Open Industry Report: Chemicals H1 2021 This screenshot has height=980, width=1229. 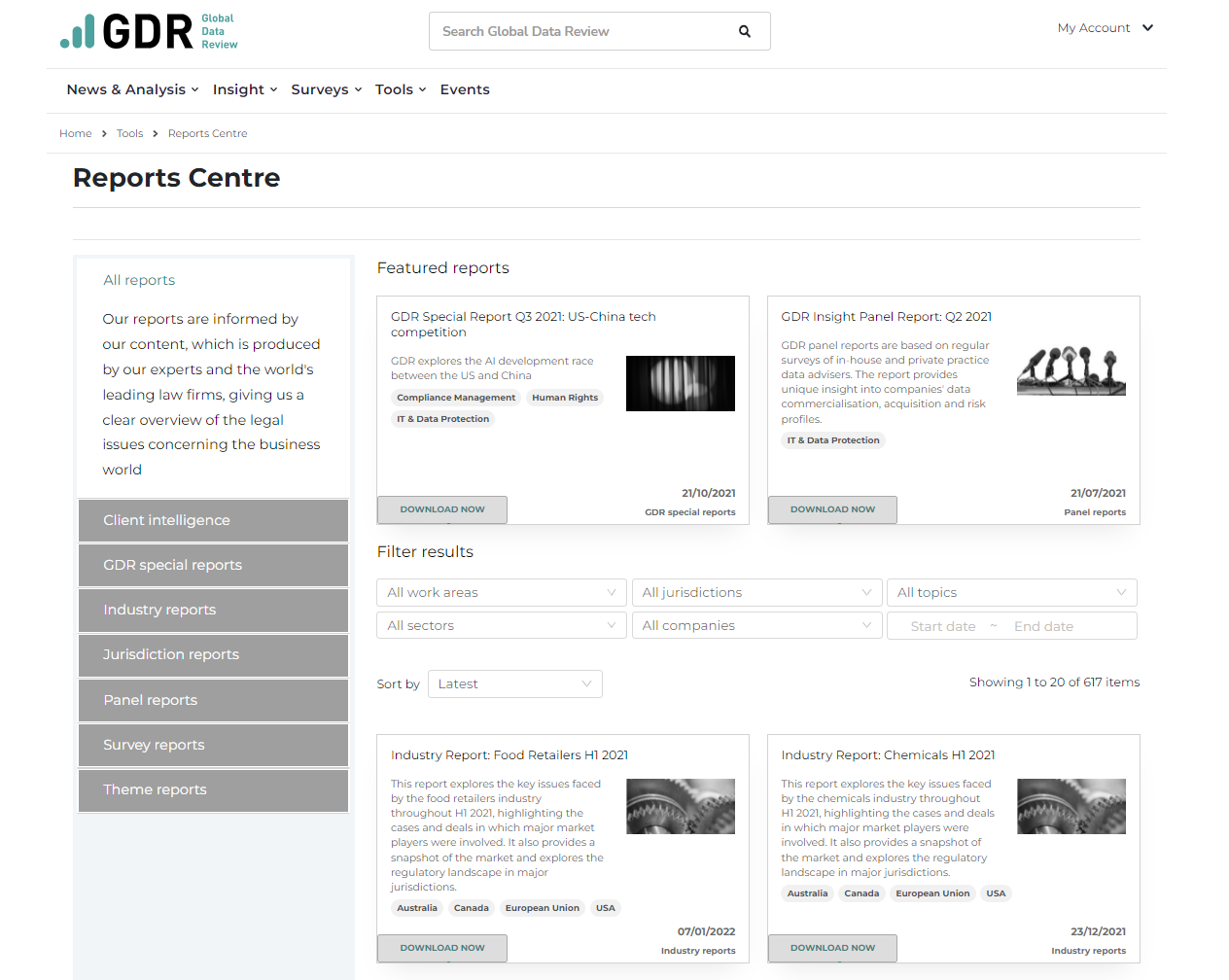[x=888, y=755]
